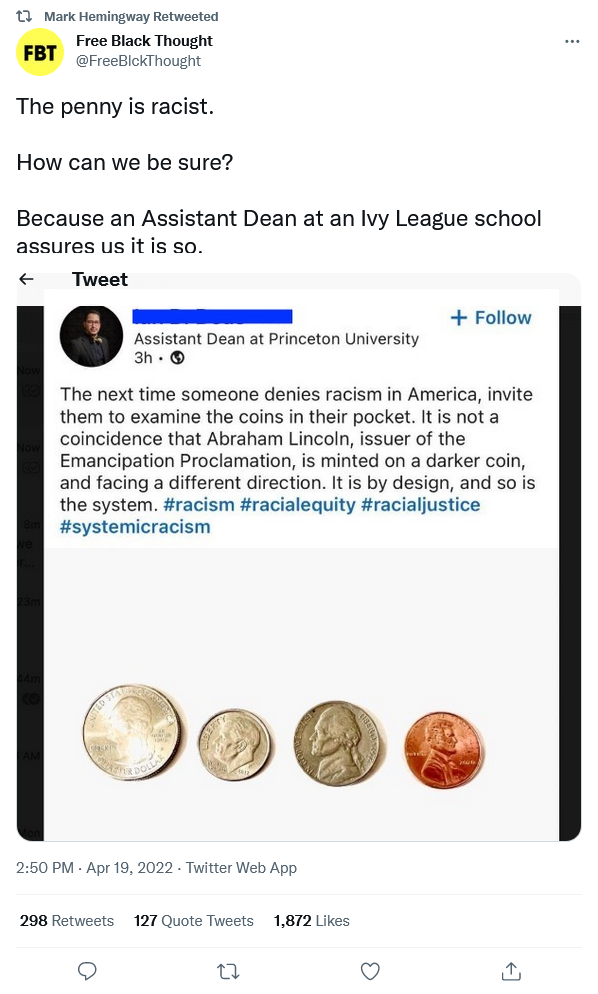This screenshot has width=598, height=994.
Task: Click the back arrow beside Tweet heading
Action: click(x=26, y=279)
